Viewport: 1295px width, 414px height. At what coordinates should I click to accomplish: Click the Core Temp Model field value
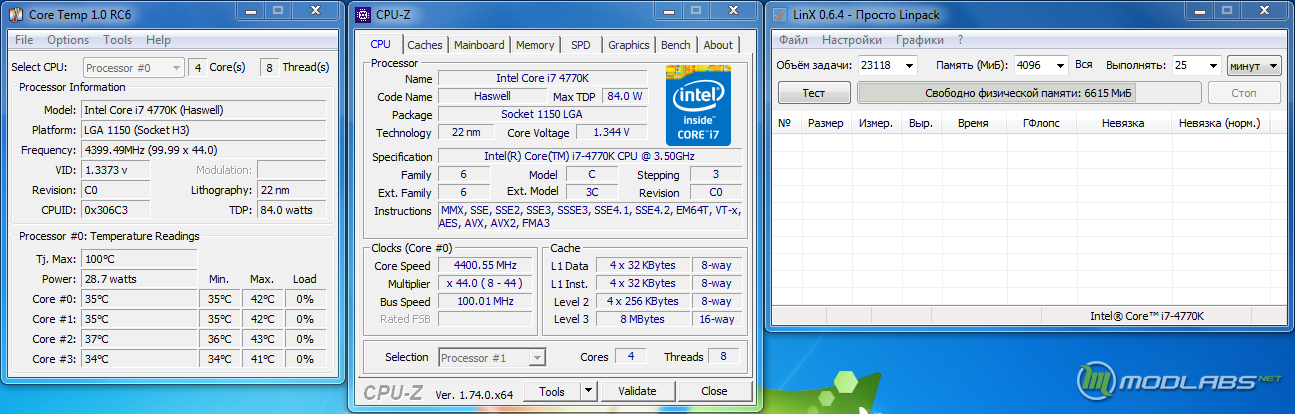point(203,110)
